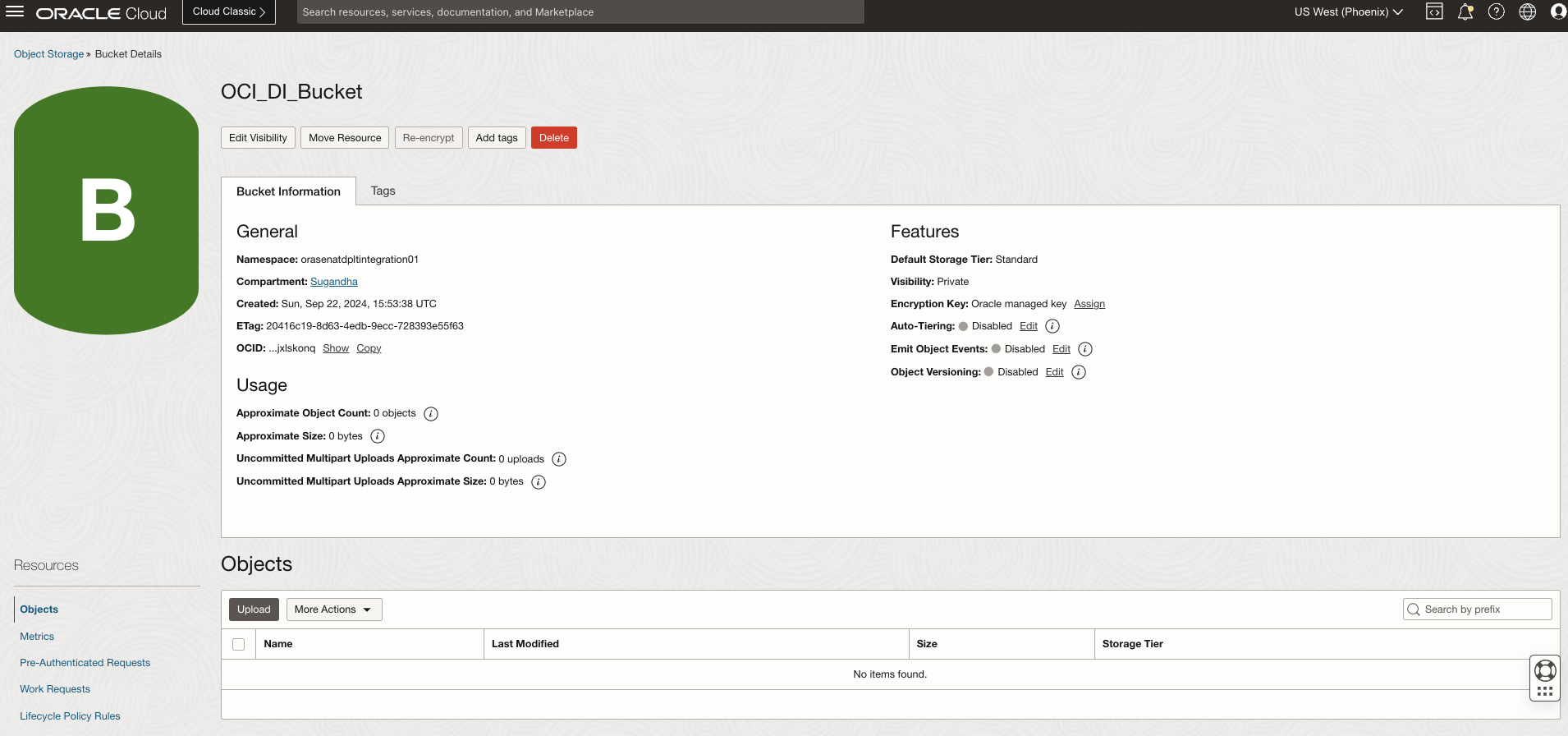Open the user profile avatar icon

pyautogui.click(x=1558, y=11)
